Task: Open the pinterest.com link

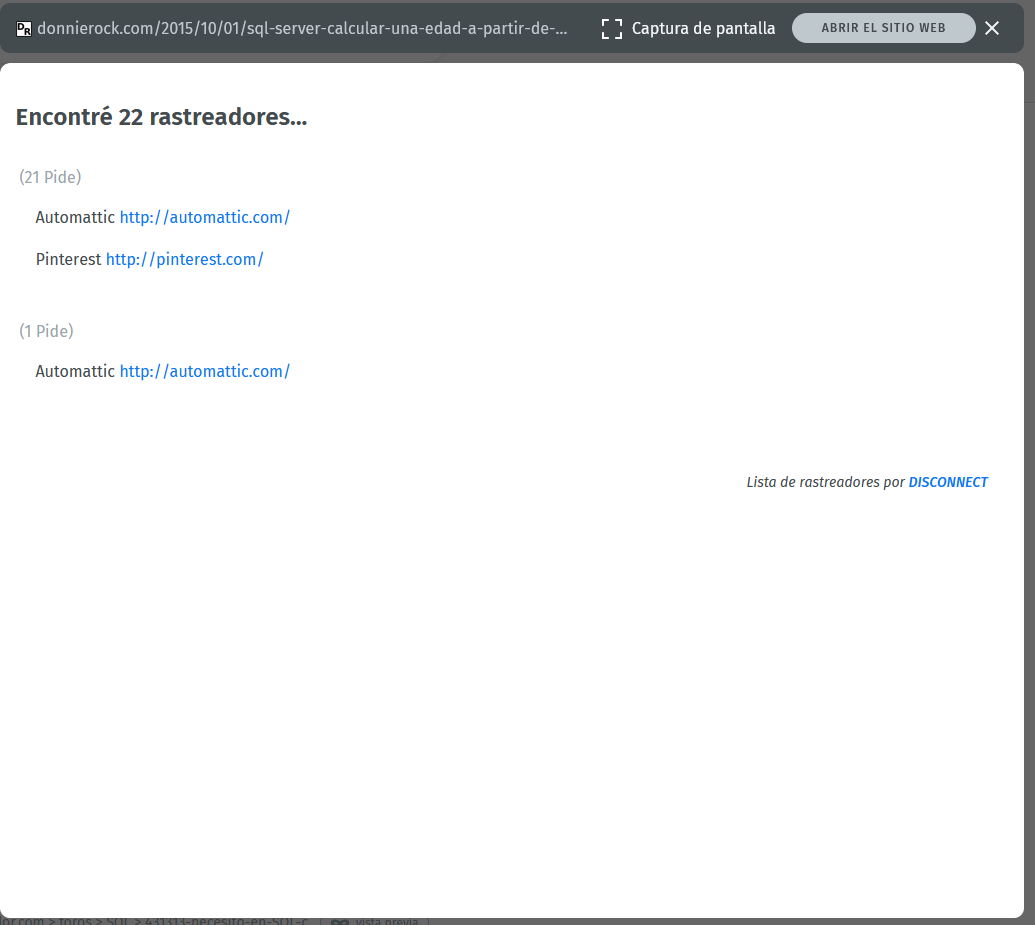Action: [x=184, y=259]
